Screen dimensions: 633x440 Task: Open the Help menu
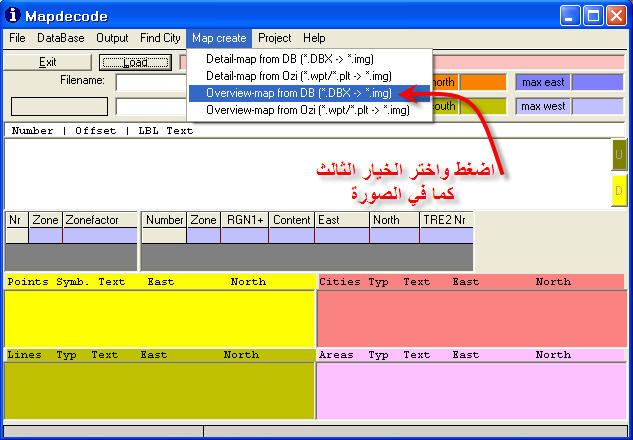314,38
